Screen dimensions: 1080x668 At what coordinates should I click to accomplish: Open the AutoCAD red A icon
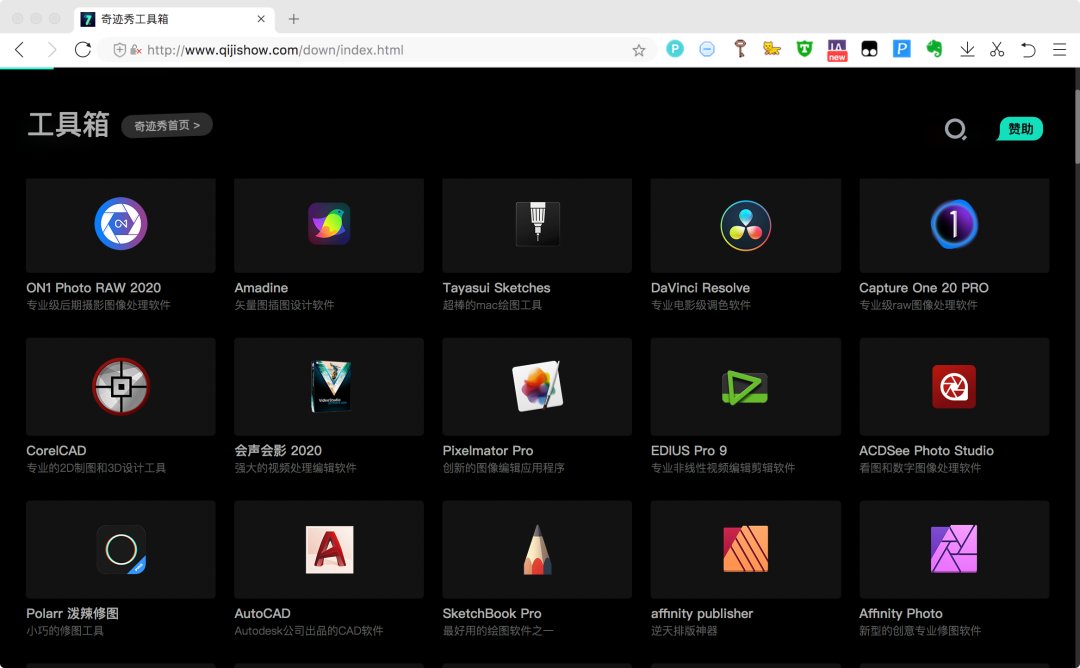click(x=329, y=549)
